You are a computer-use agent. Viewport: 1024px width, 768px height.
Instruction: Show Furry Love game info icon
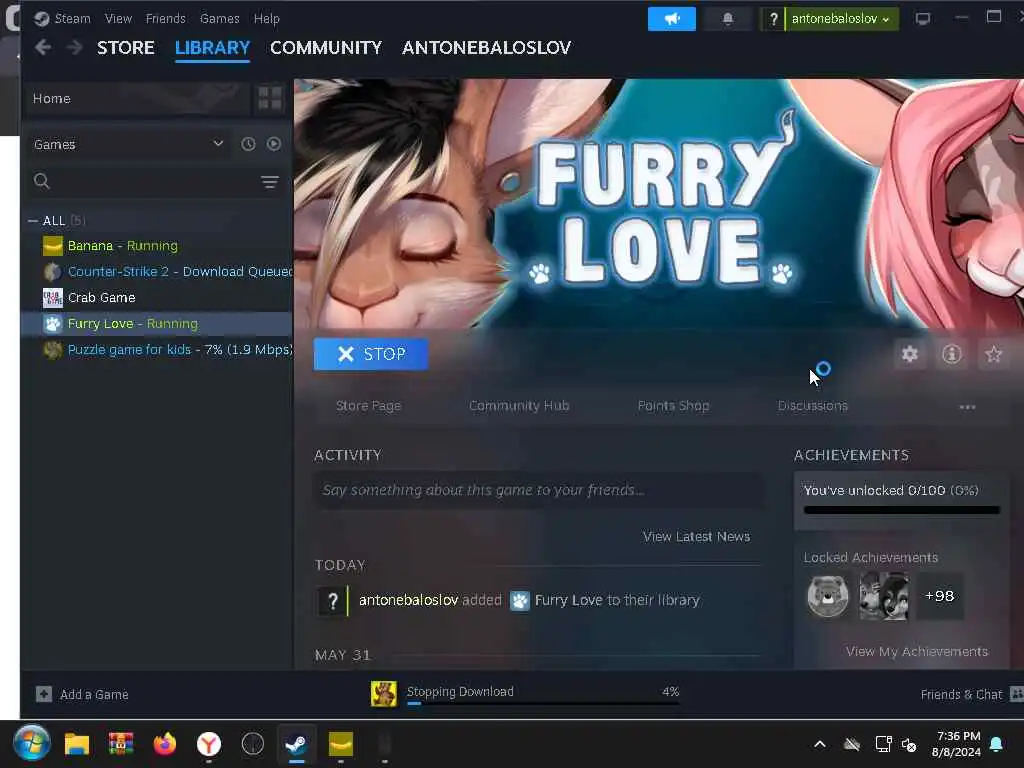[x=952, y=354]
